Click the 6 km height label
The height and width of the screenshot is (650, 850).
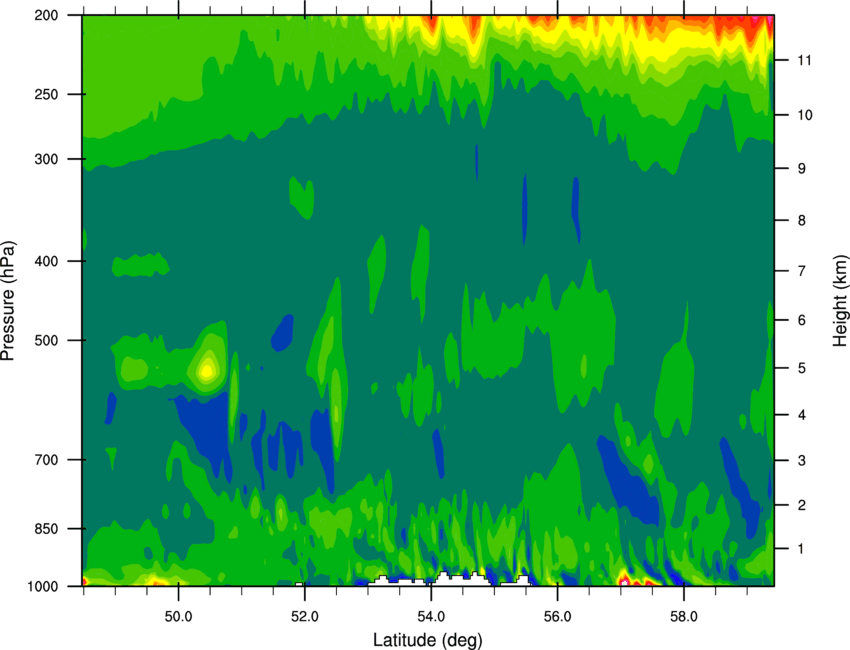click(802, 320)
